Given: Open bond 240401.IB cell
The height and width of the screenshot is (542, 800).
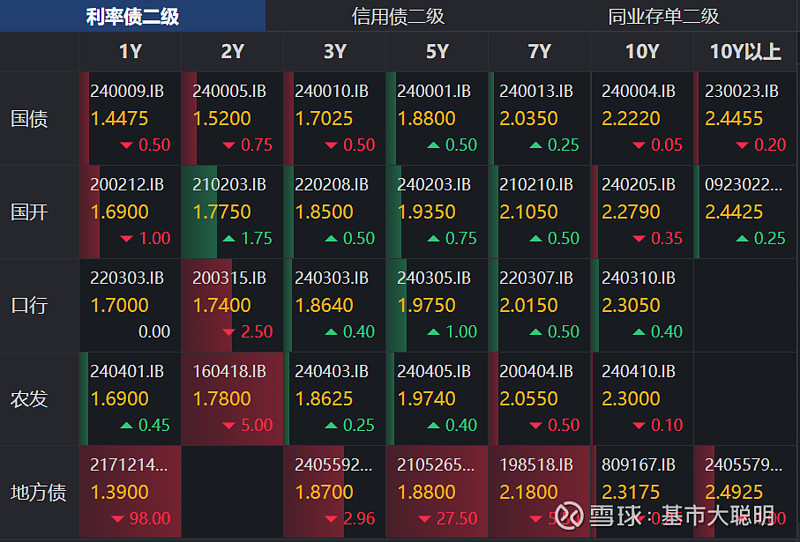Looking at the screenshot, I should tap(130, 399).
